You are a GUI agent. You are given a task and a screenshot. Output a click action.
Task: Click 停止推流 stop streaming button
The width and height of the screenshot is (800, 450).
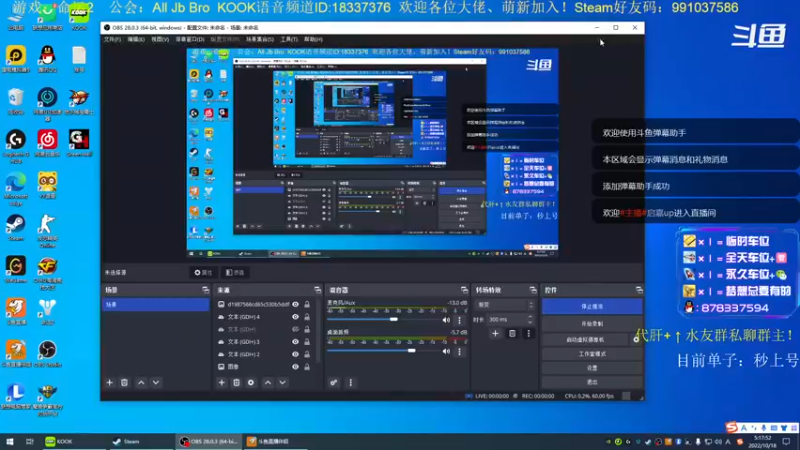pyautogui.click(x=592, y=307)
